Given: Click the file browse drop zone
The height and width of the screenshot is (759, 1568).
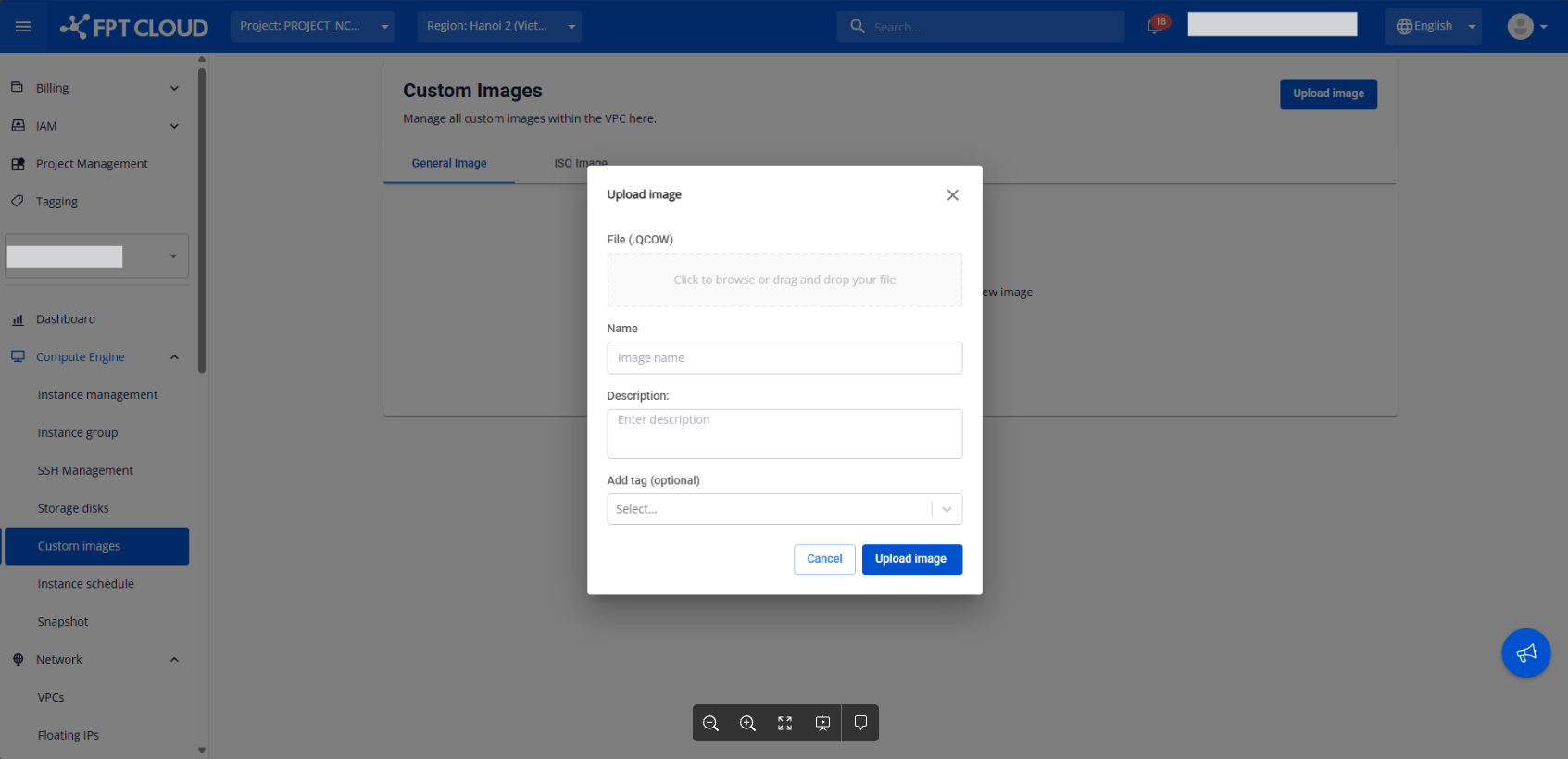Looking at the screenshot, I should point(784,280).
